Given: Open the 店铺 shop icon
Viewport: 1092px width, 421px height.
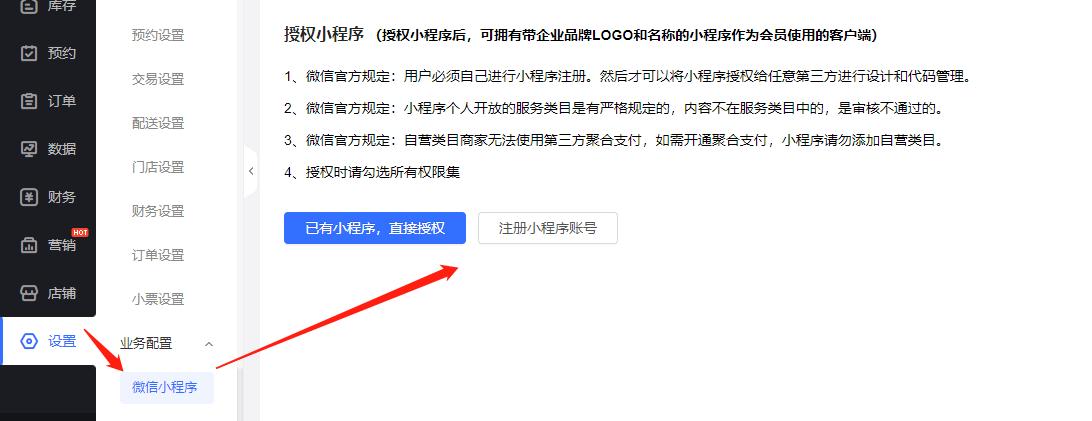Looking at the screenshot, I should (29, 293).
